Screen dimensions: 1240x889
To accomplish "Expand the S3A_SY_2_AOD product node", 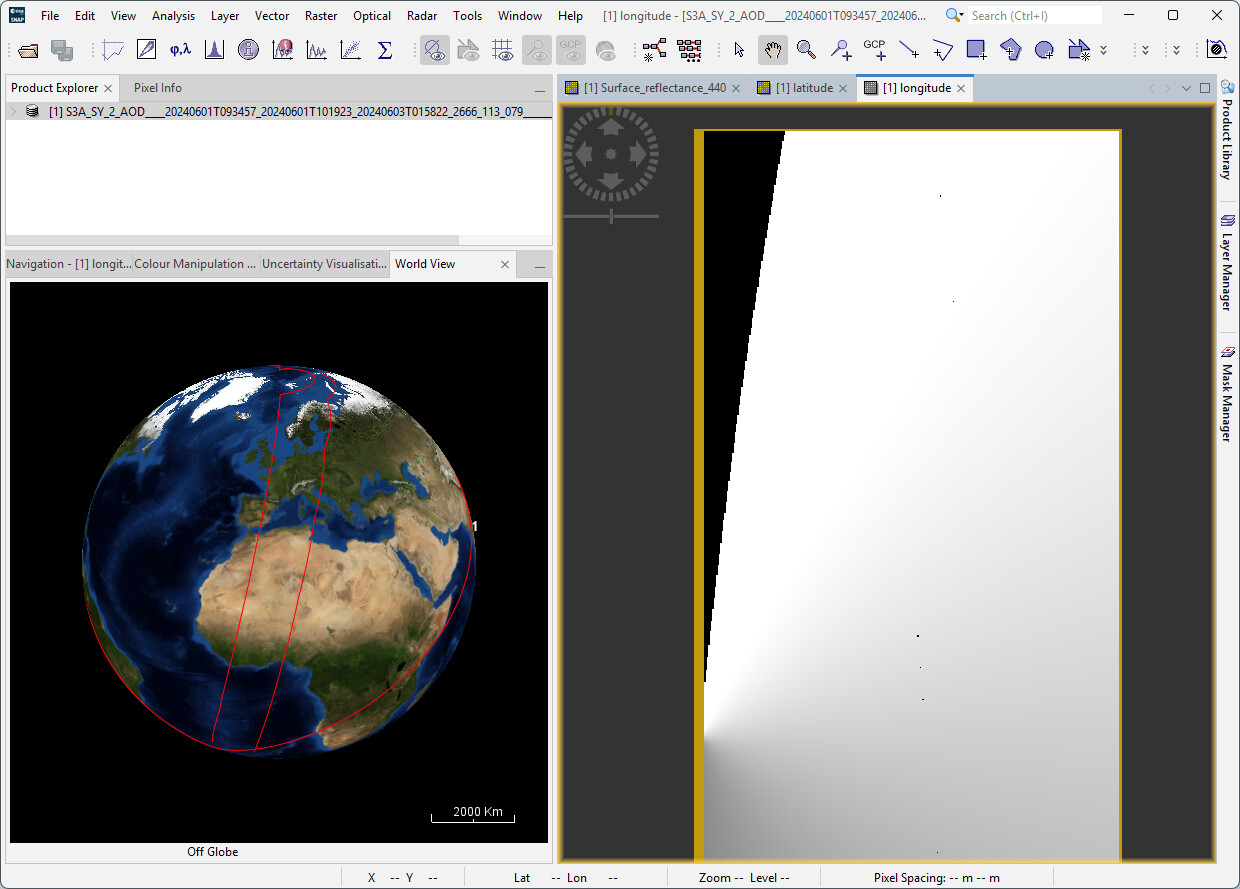I will (10, 111).
